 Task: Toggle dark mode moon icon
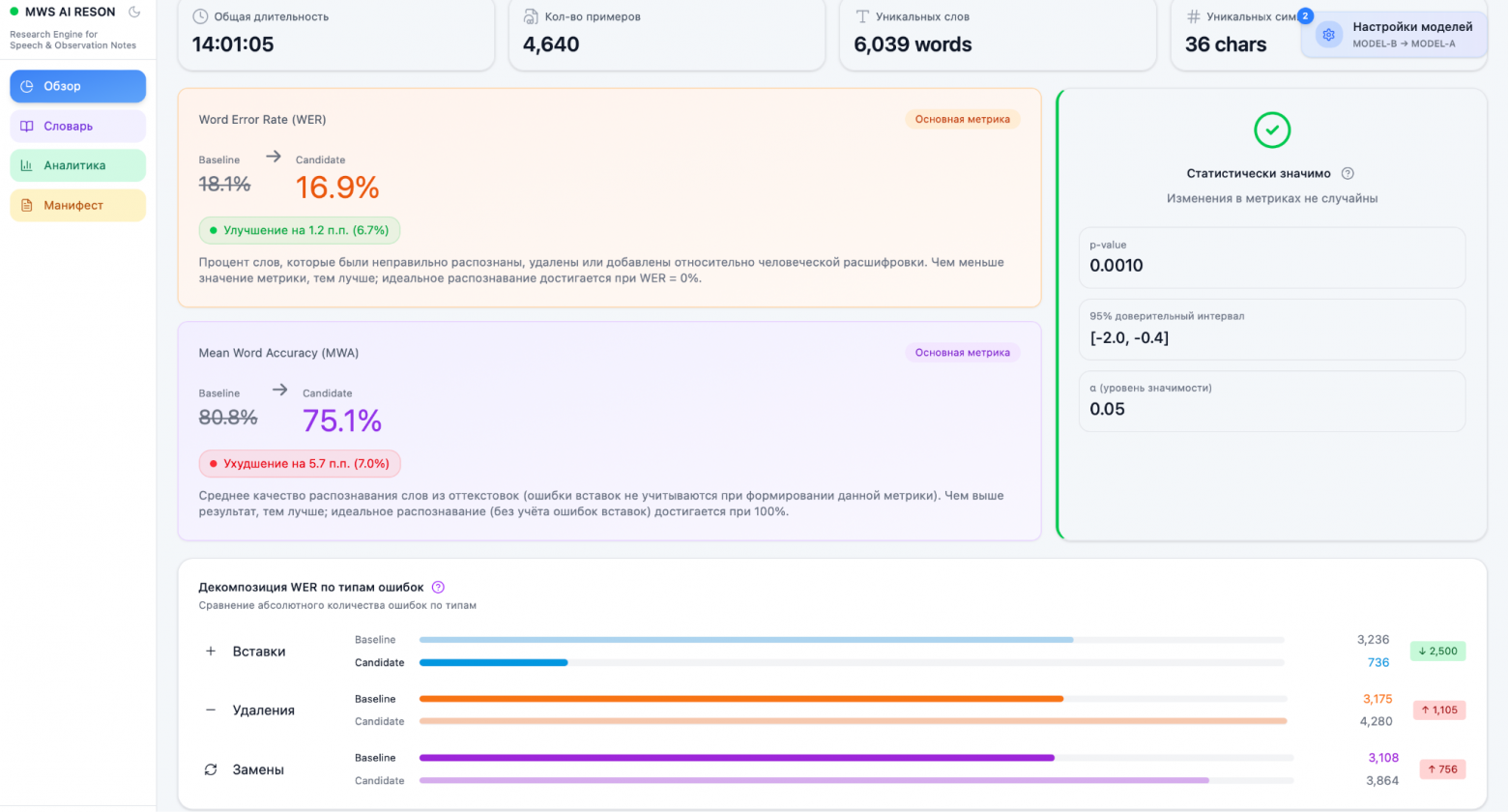click(134, 12)
